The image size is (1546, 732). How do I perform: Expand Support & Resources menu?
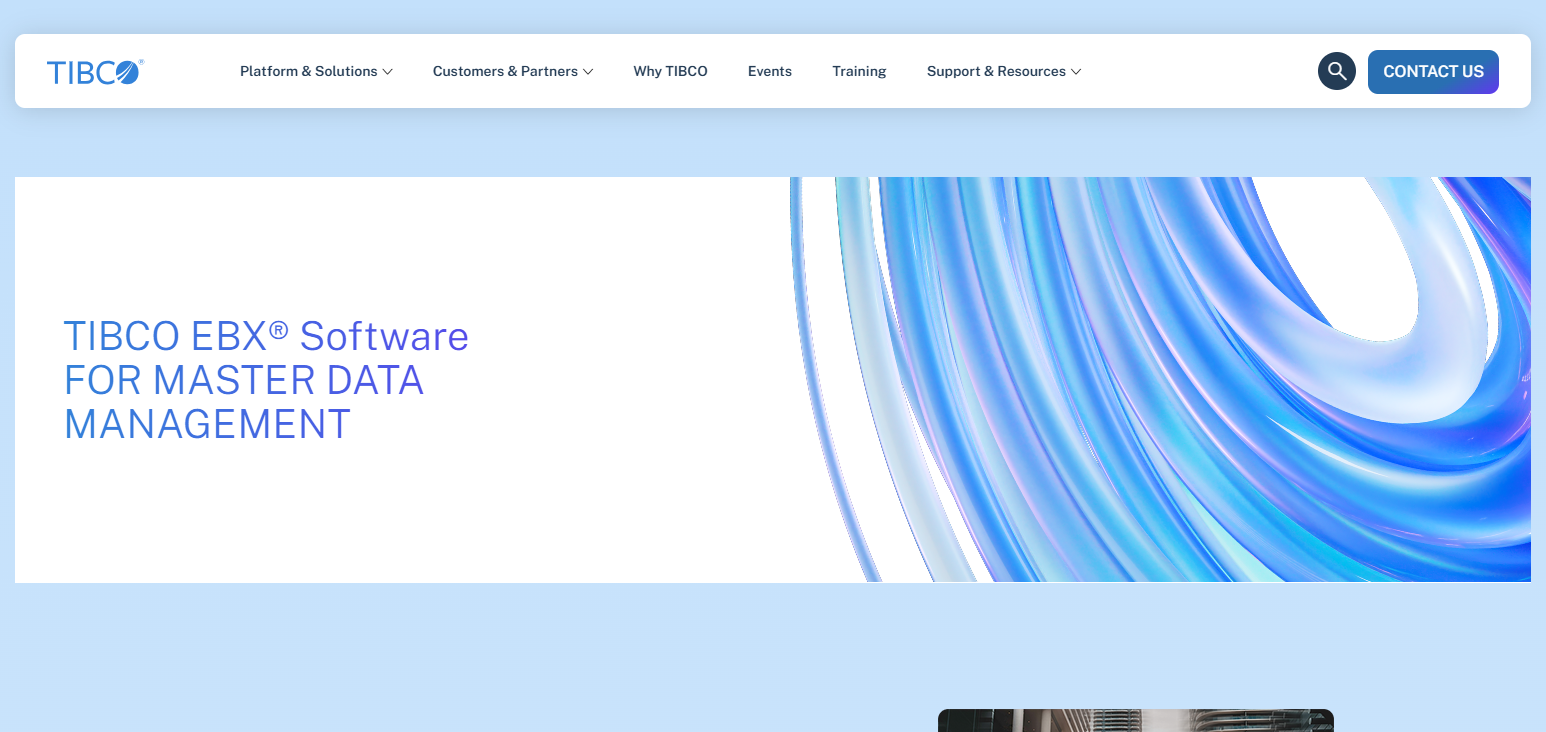(x=1004, y=71)
